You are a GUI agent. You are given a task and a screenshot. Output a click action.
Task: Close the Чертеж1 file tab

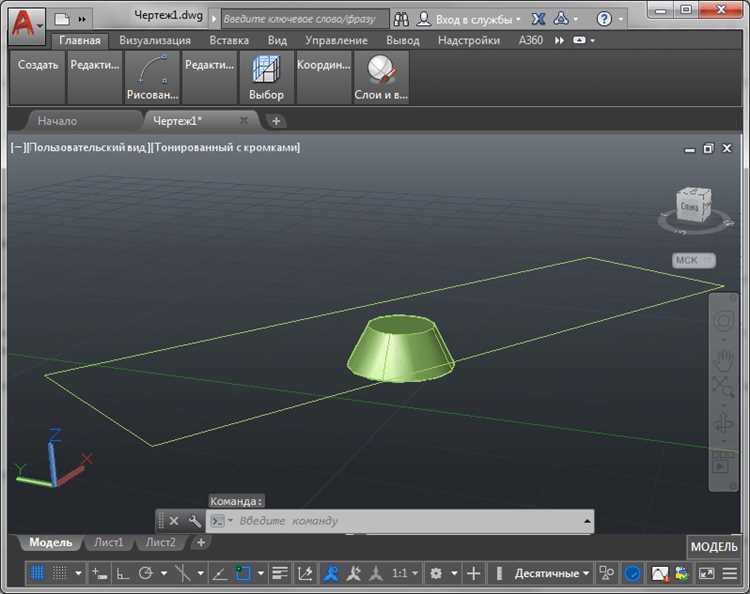(244, 121)
